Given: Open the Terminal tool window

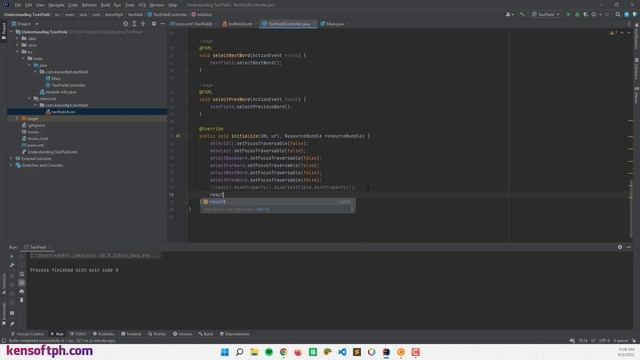Looking at the screenshot, I should coord(131,334).
